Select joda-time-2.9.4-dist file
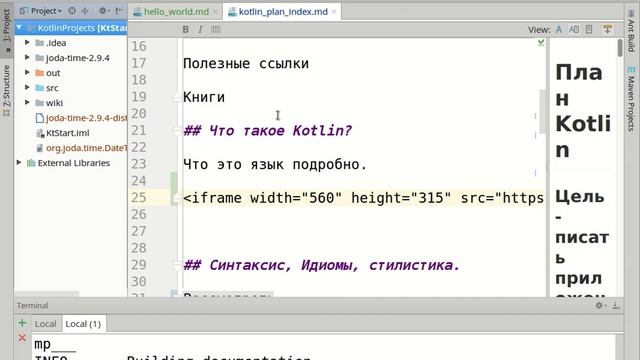Screen dimensions: 640x360 click(x=81, y=118)
